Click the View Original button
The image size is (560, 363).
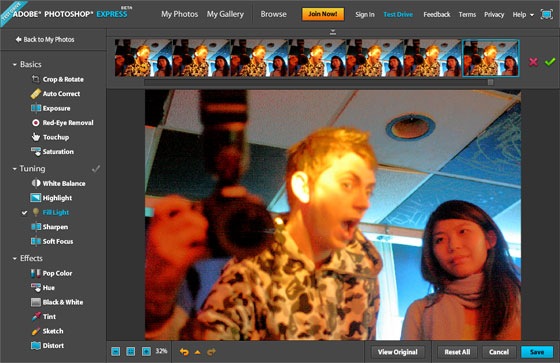(x=398, y=352)
